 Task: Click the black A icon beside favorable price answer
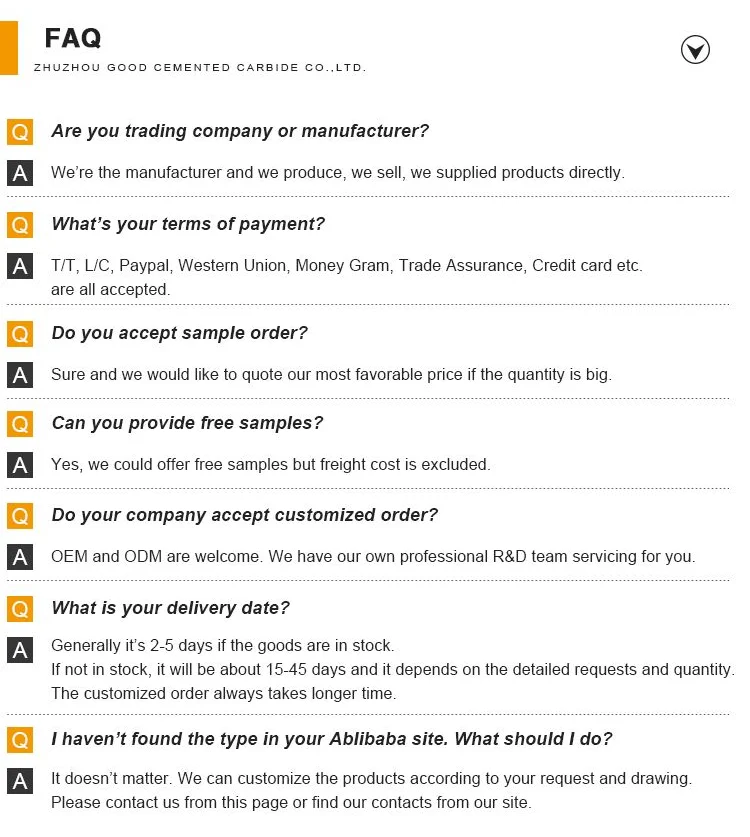click(20, 375)
